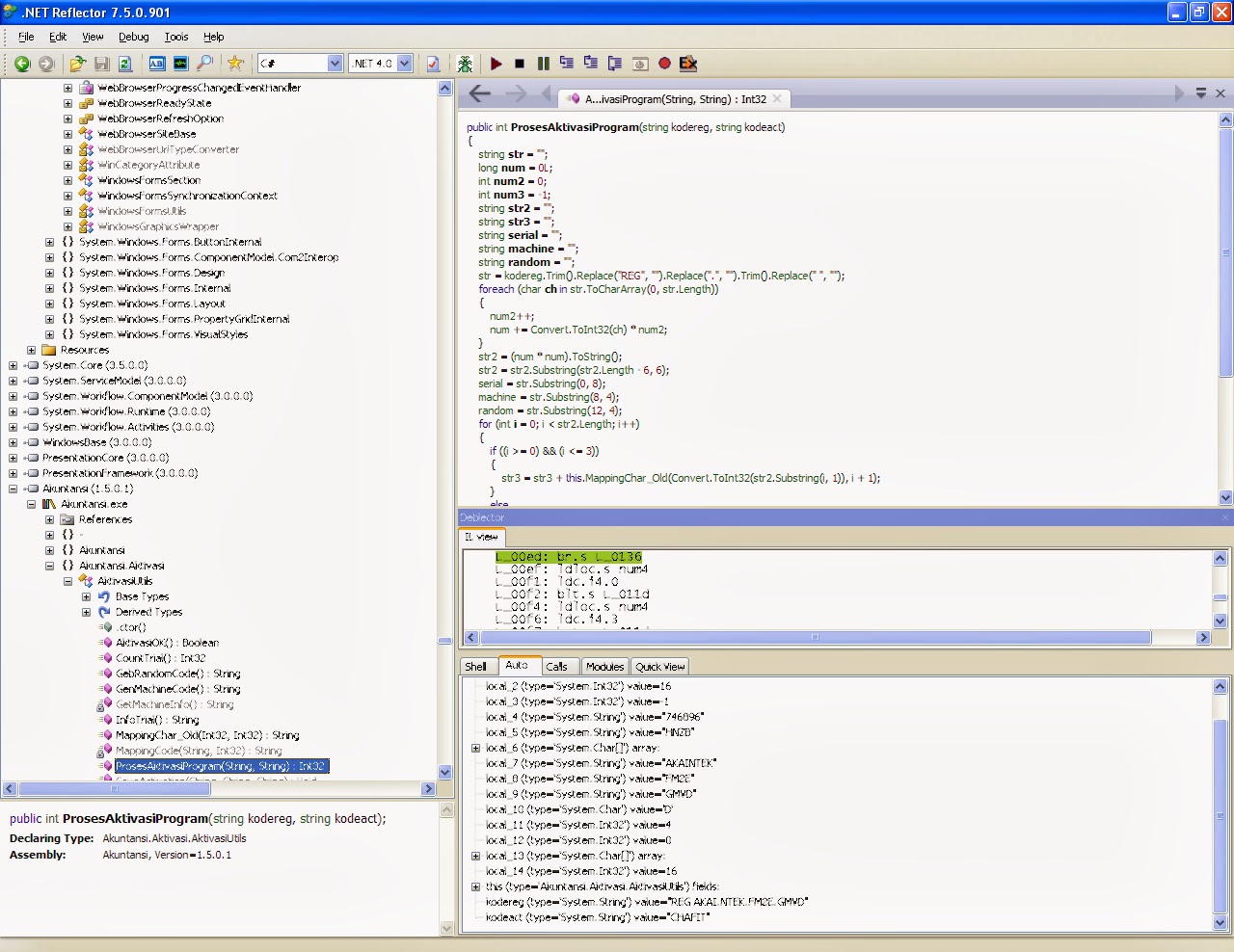The width and height of the screenshot is (1234, 952).
Task: Click the Search magnifier icon
Action: coord(204,64)
